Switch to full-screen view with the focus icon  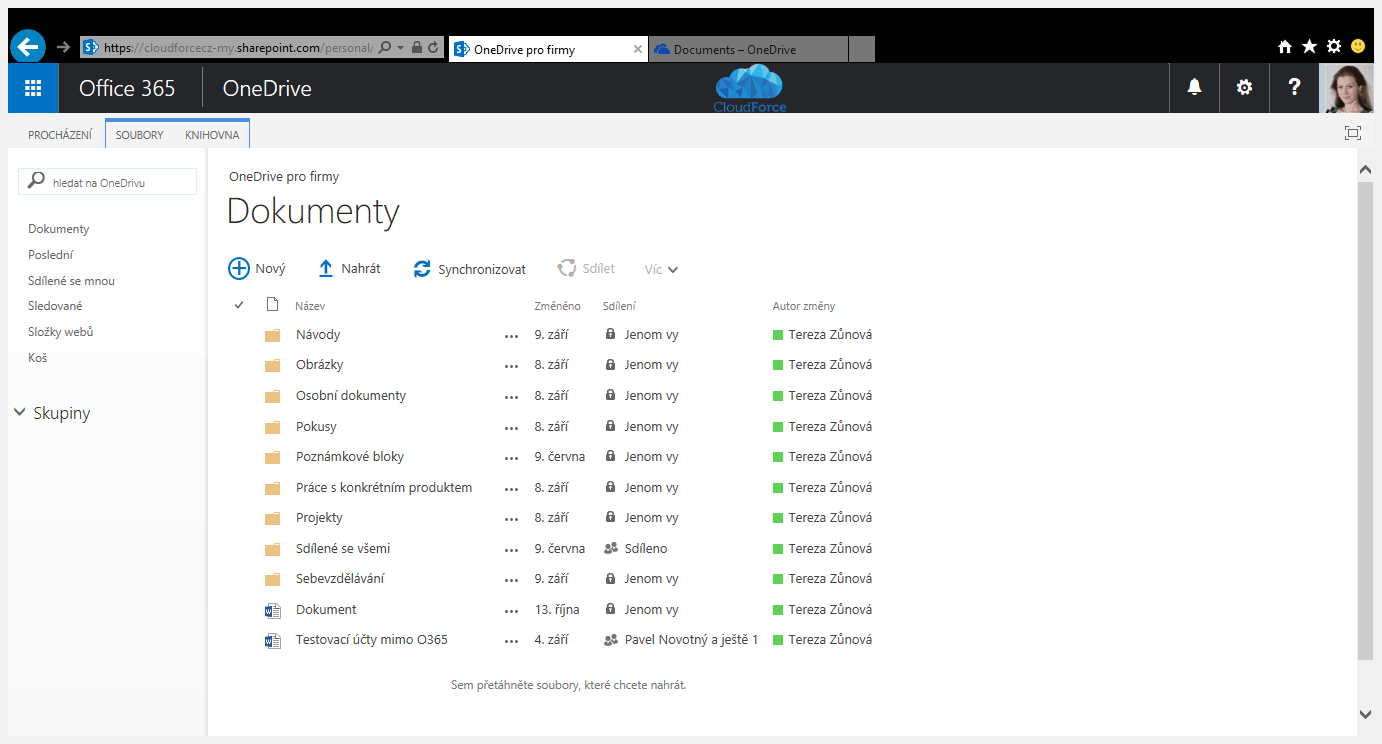point(1353,132)
